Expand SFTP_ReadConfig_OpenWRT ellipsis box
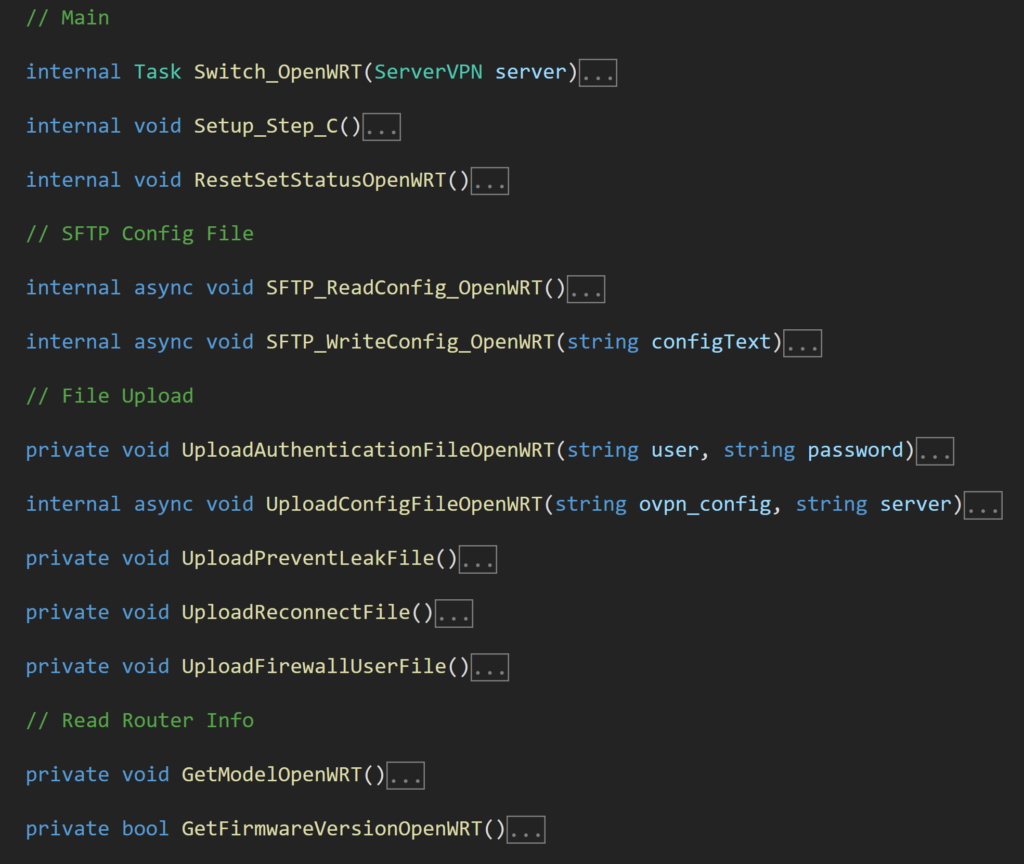 [x=586, y=289]
